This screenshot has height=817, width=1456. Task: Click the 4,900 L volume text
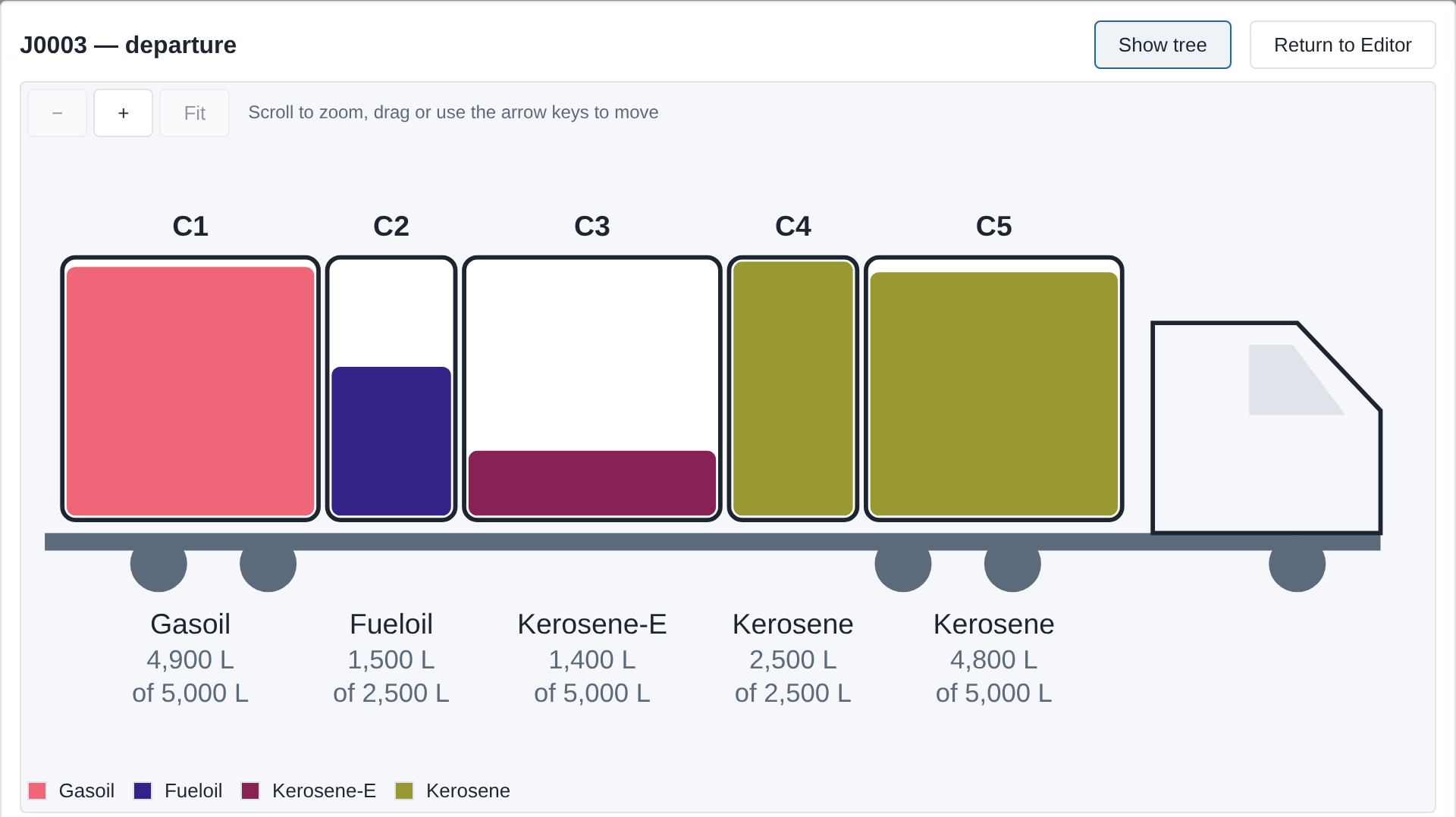click(190, 660)
